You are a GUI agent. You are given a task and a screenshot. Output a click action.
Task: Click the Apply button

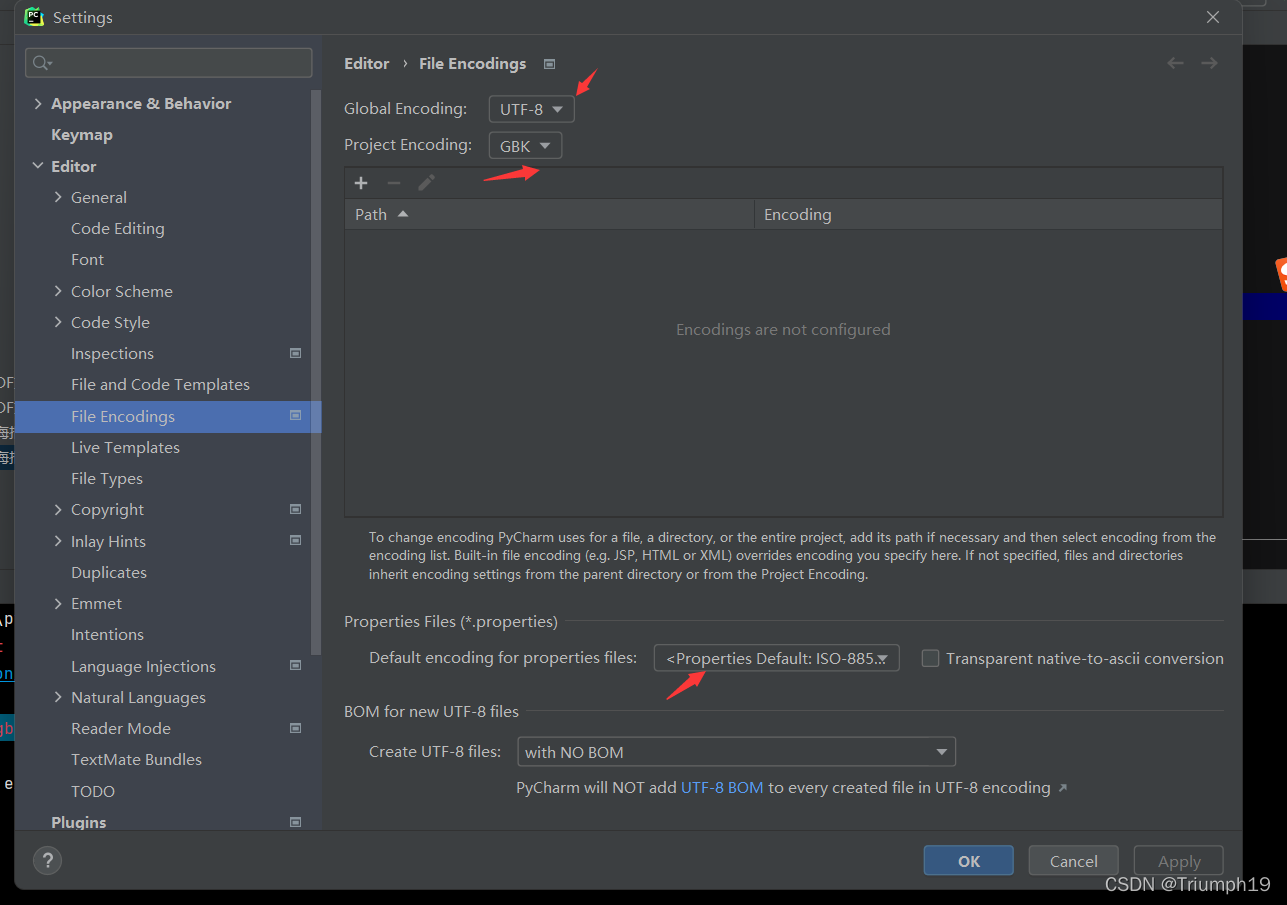click(x=1179, y=861)
